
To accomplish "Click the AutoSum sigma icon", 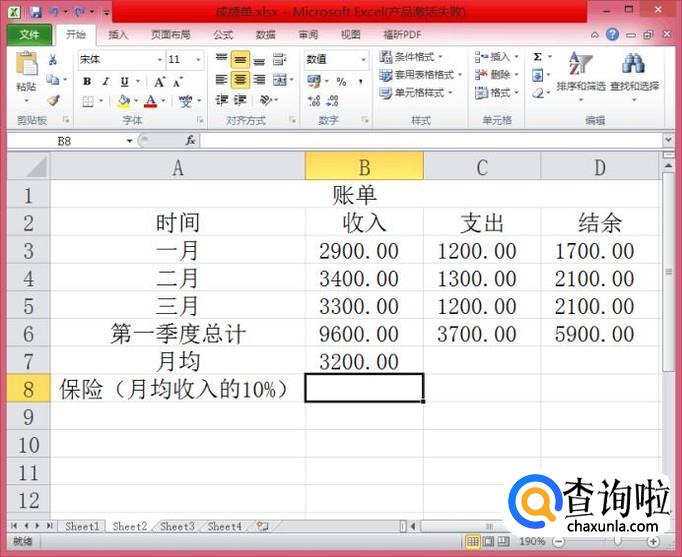I will pos(538,57).
